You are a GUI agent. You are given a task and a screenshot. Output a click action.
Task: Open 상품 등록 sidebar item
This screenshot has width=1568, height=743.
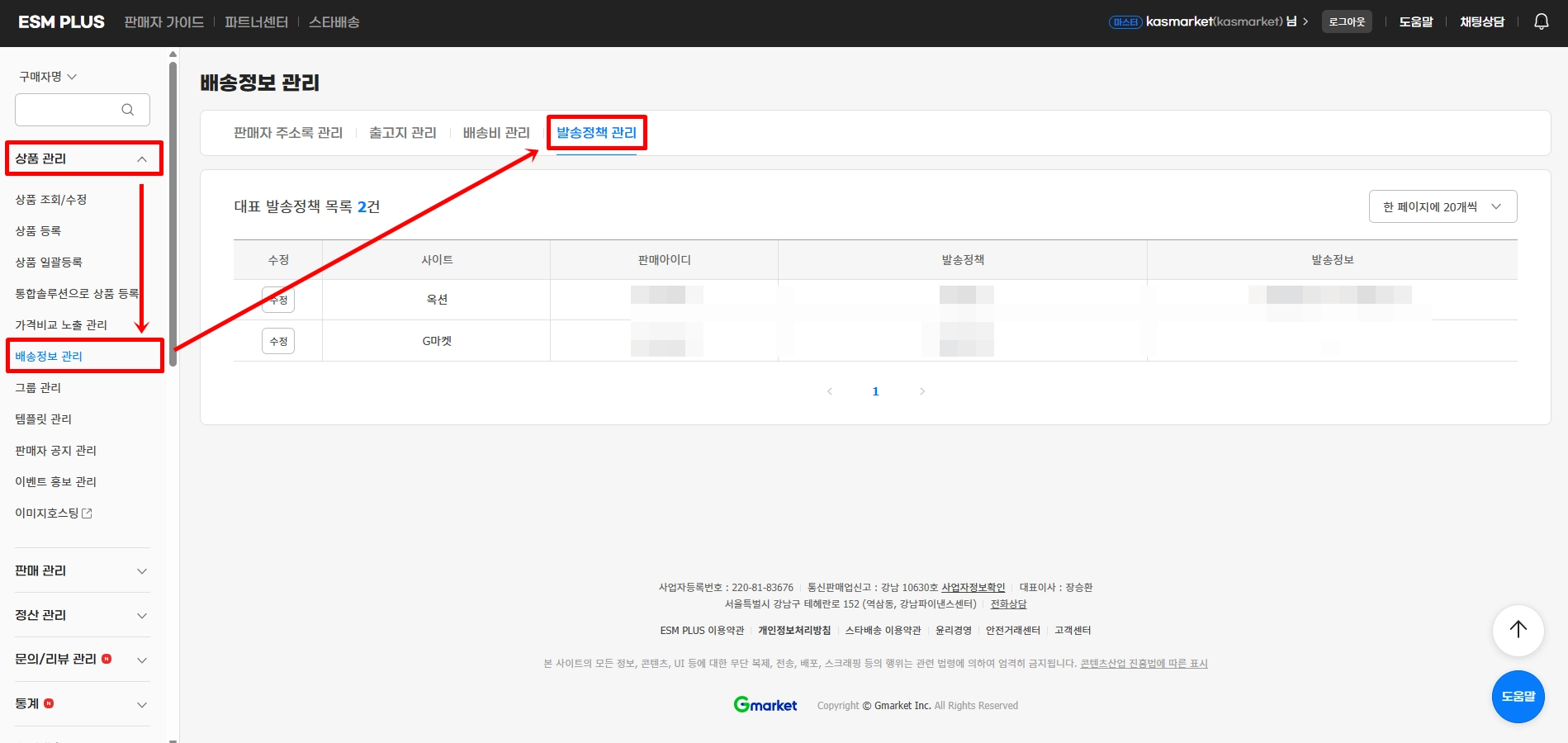tap(38, 231)
